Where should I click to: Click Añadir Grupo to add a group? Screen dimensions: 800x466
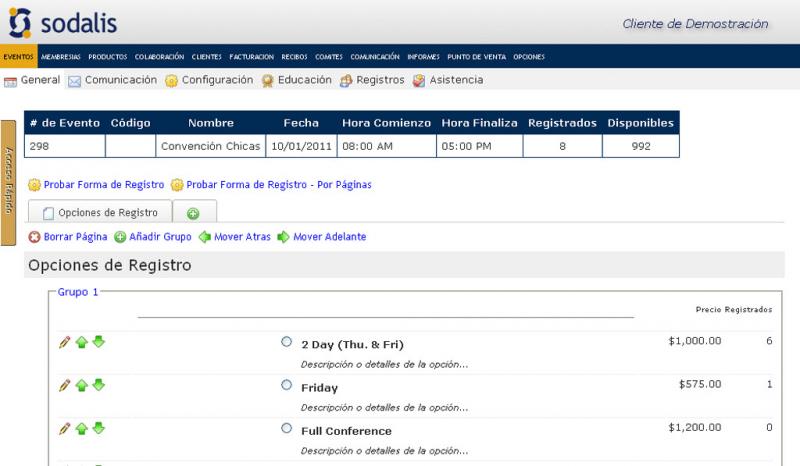152,237
